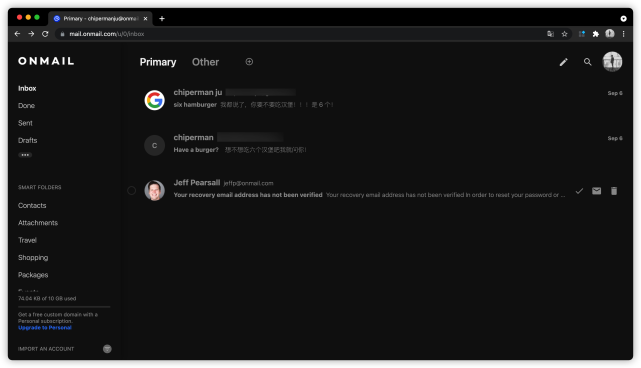This screenshot has height=368, width=641.
Task: Add a new inbox tab with plus-circle icon
Action: point(249,62)
